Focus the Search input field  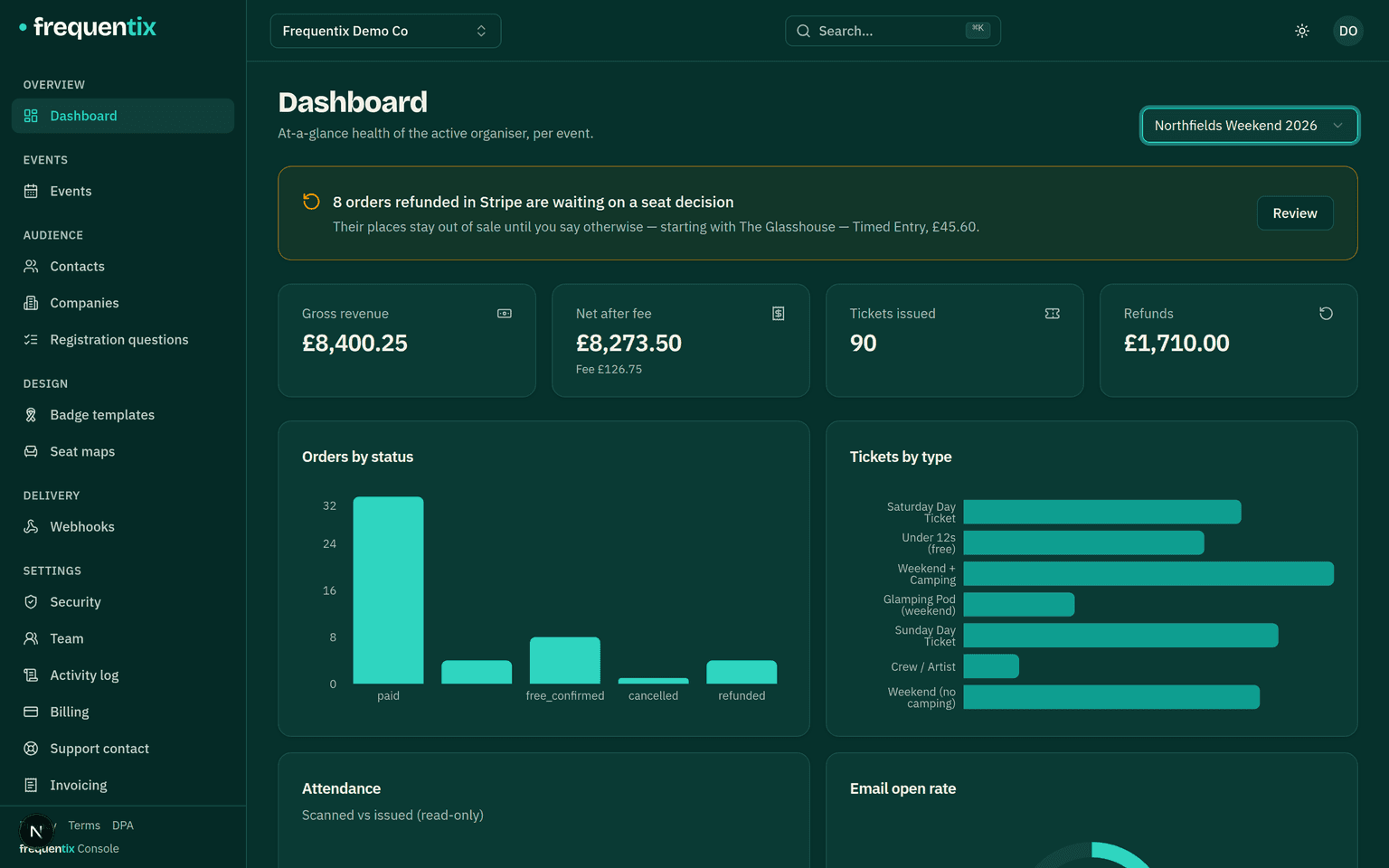[x=893, y=31]
